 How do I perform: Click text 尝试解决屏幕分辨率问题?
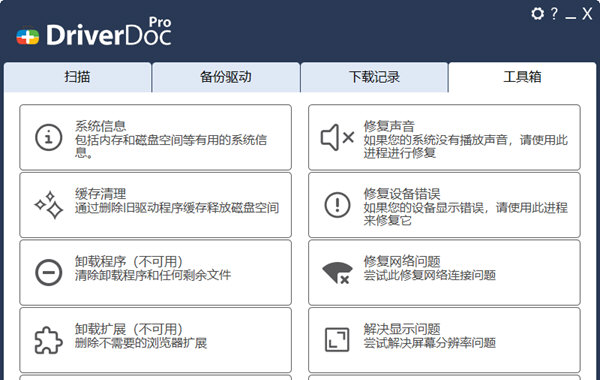430,343
